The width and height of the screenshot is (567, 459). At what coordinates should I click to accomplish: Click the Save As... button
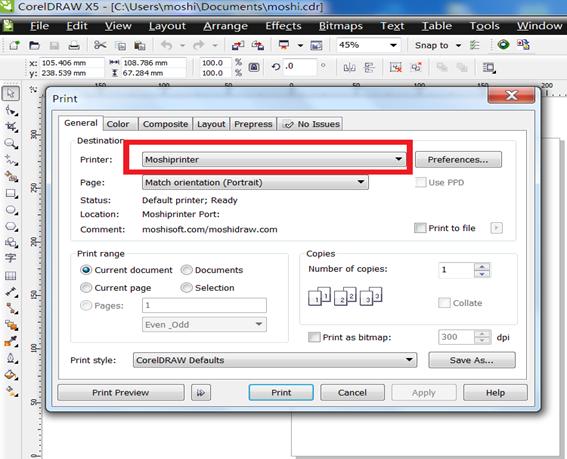pyautogui.click(x=472, y=360)
